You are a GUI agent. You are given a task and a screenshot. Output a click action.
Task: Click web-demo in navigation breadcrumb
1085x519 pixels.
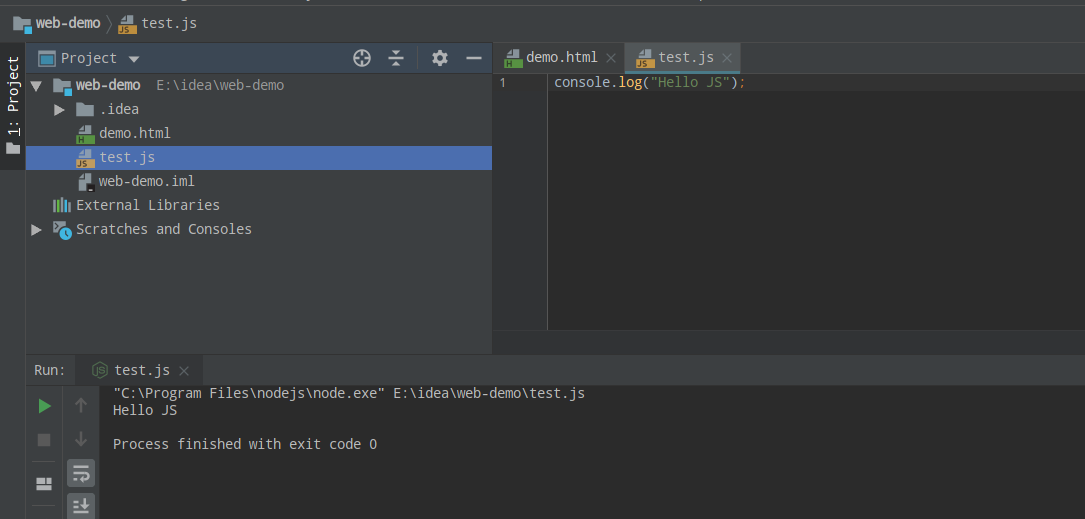(68, 23)
